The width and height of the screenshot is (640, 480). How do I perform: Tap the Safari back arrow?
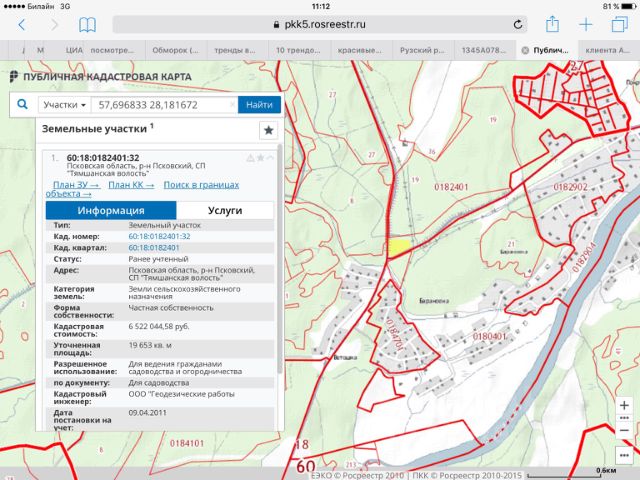point(22,24)
